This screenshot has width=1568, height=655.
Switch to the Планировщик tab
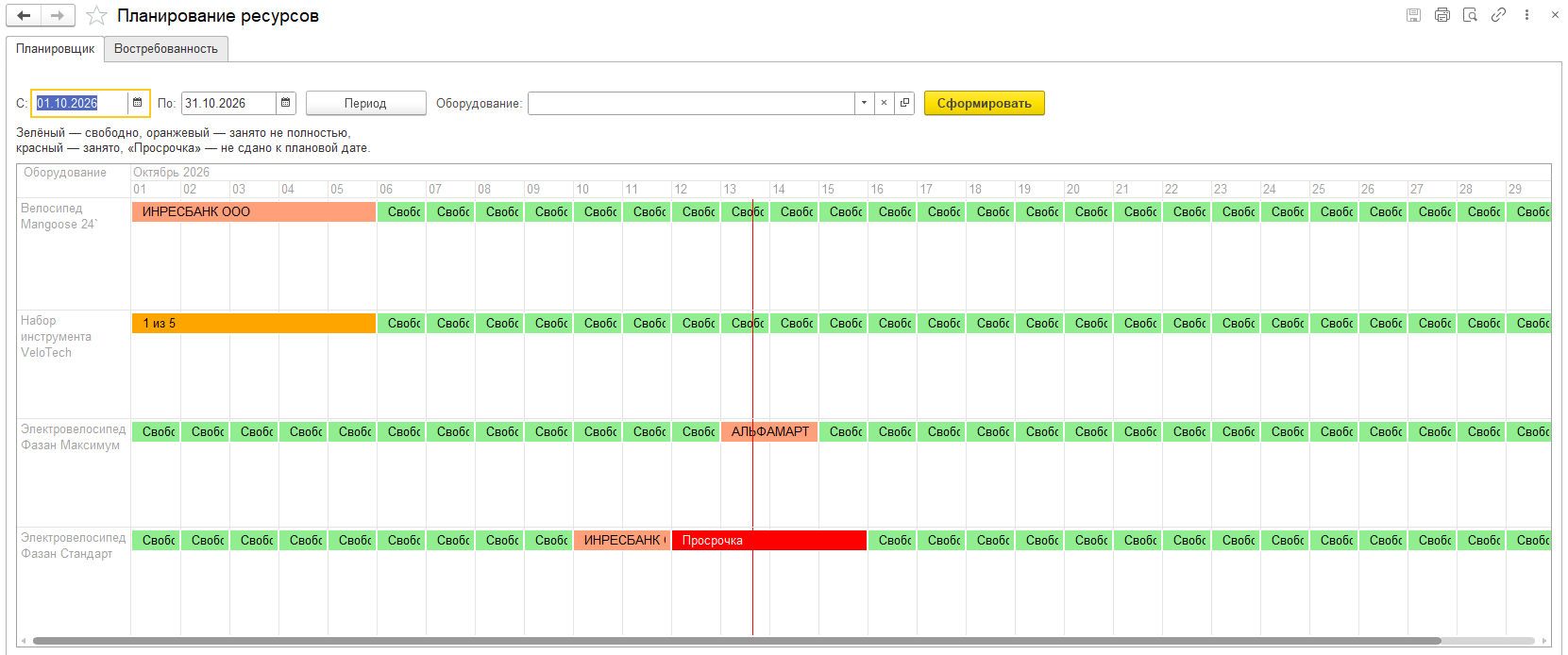click(x=56, y=49)
